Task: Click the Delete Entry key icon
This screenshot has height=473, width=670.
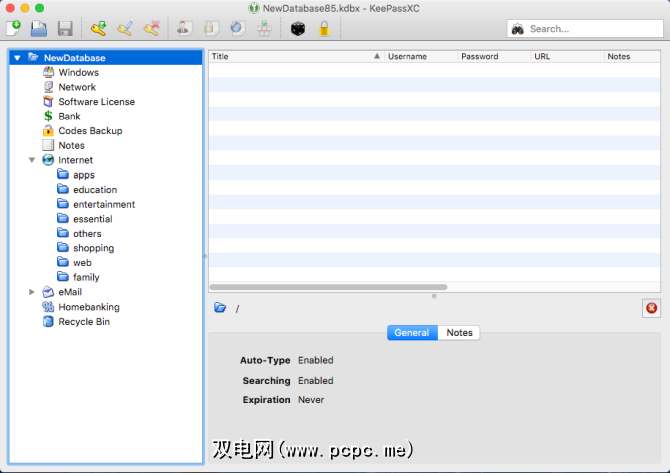Action: 151,29
